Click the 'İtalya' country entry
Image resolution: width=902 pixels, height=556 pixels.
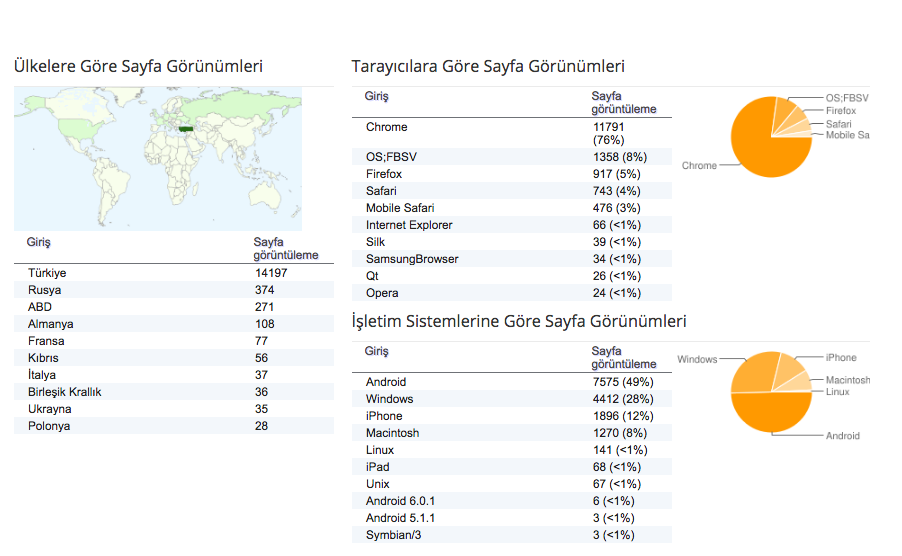42,375
